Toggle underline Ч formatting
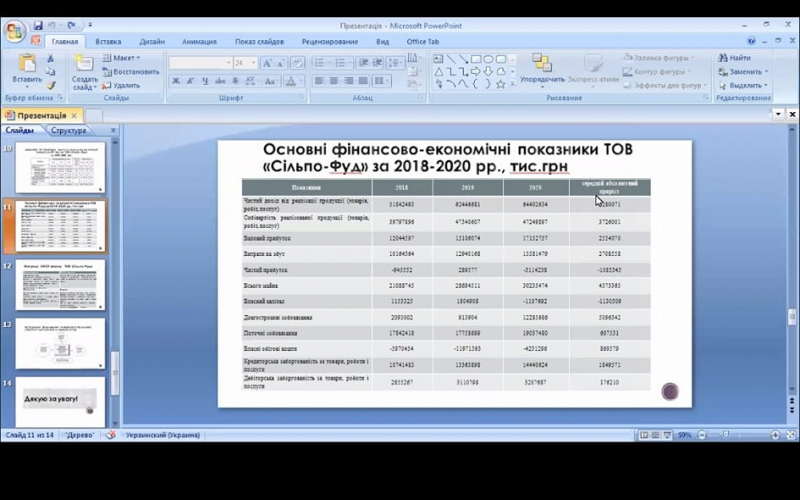Viewport: 800px width, 500px height. point(205,81)
